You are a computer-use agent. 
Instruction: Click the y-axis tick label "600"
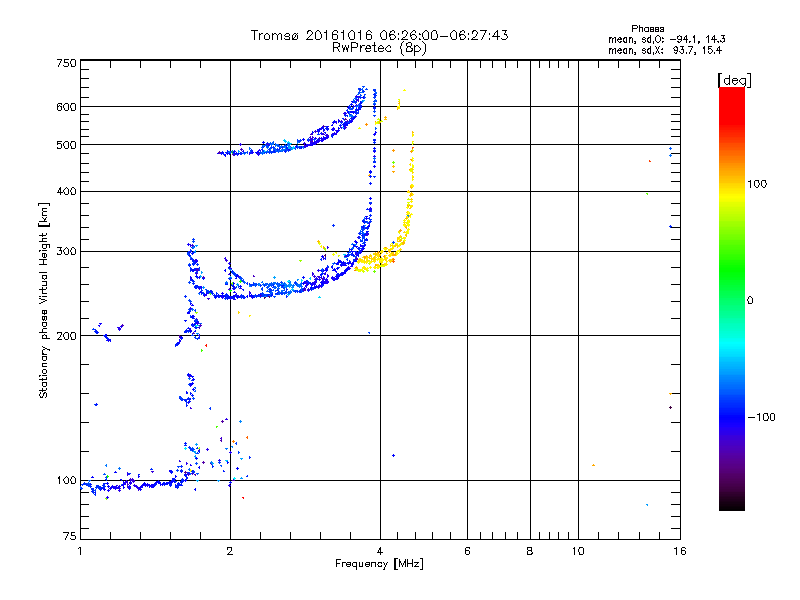click(x=66, y=107)
